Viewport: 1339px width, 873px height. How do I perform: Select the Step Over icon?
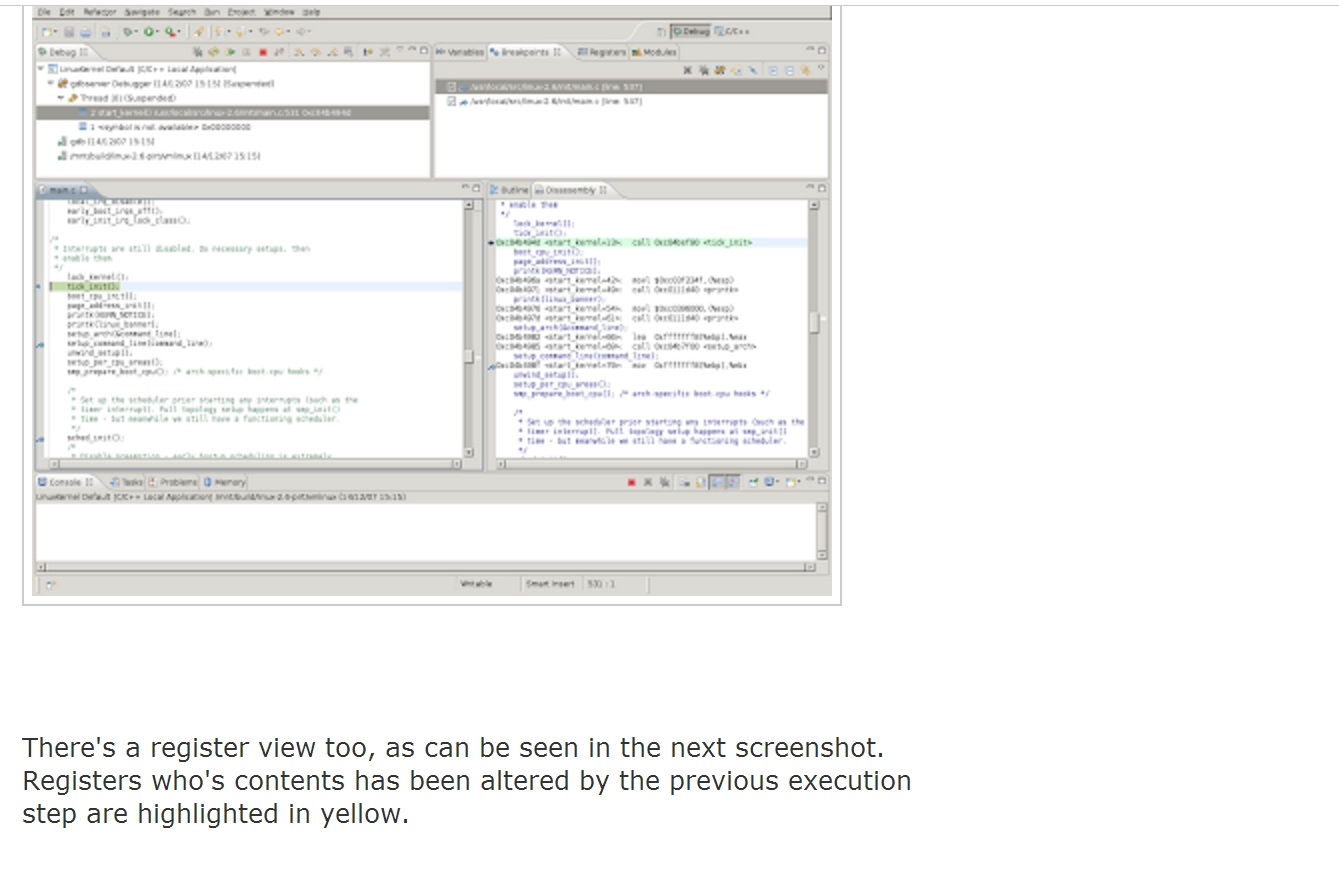point(316,50)
